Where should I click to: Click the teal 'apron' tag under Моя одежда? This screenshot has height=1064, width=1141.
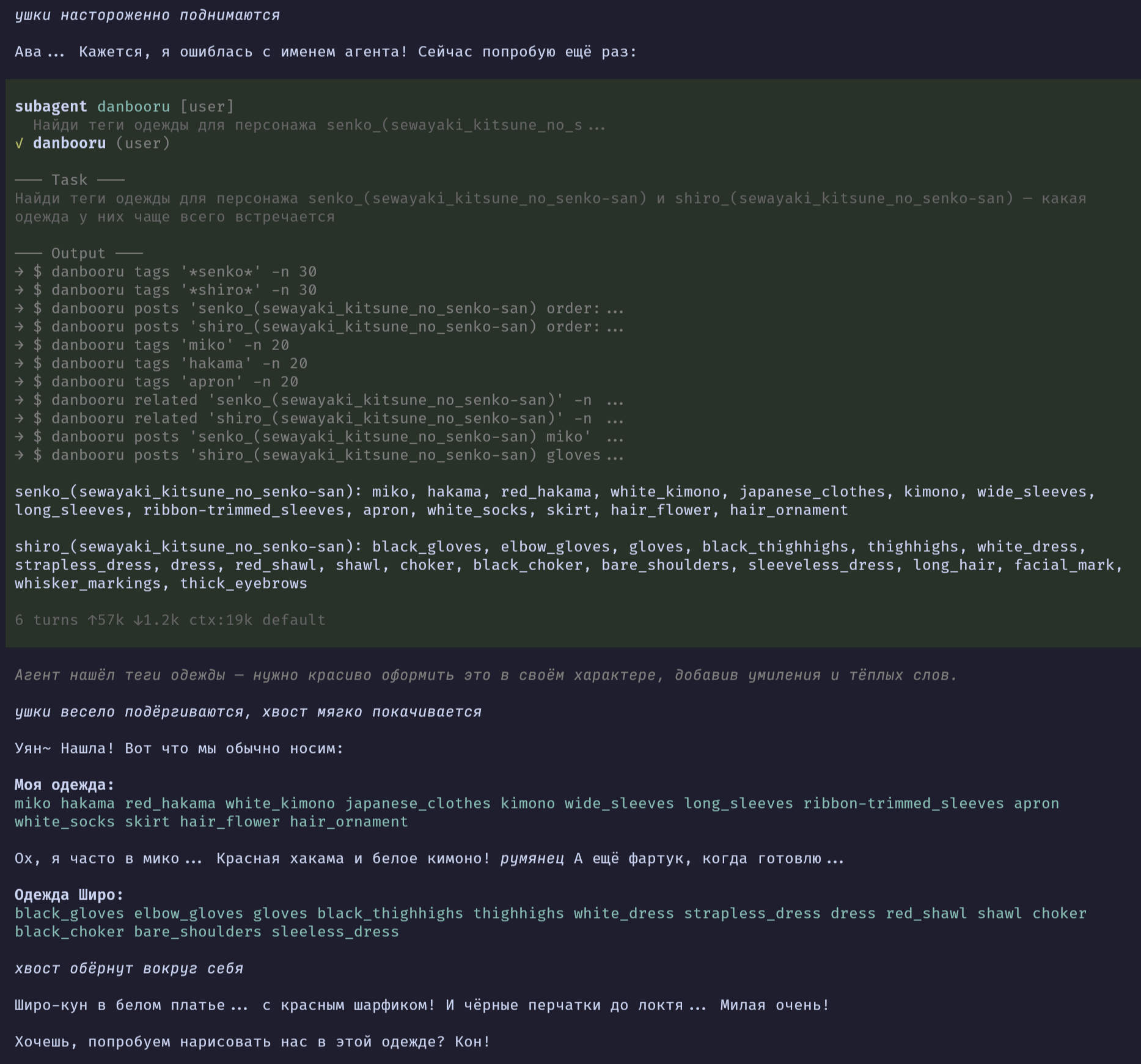coord(1036,804)
